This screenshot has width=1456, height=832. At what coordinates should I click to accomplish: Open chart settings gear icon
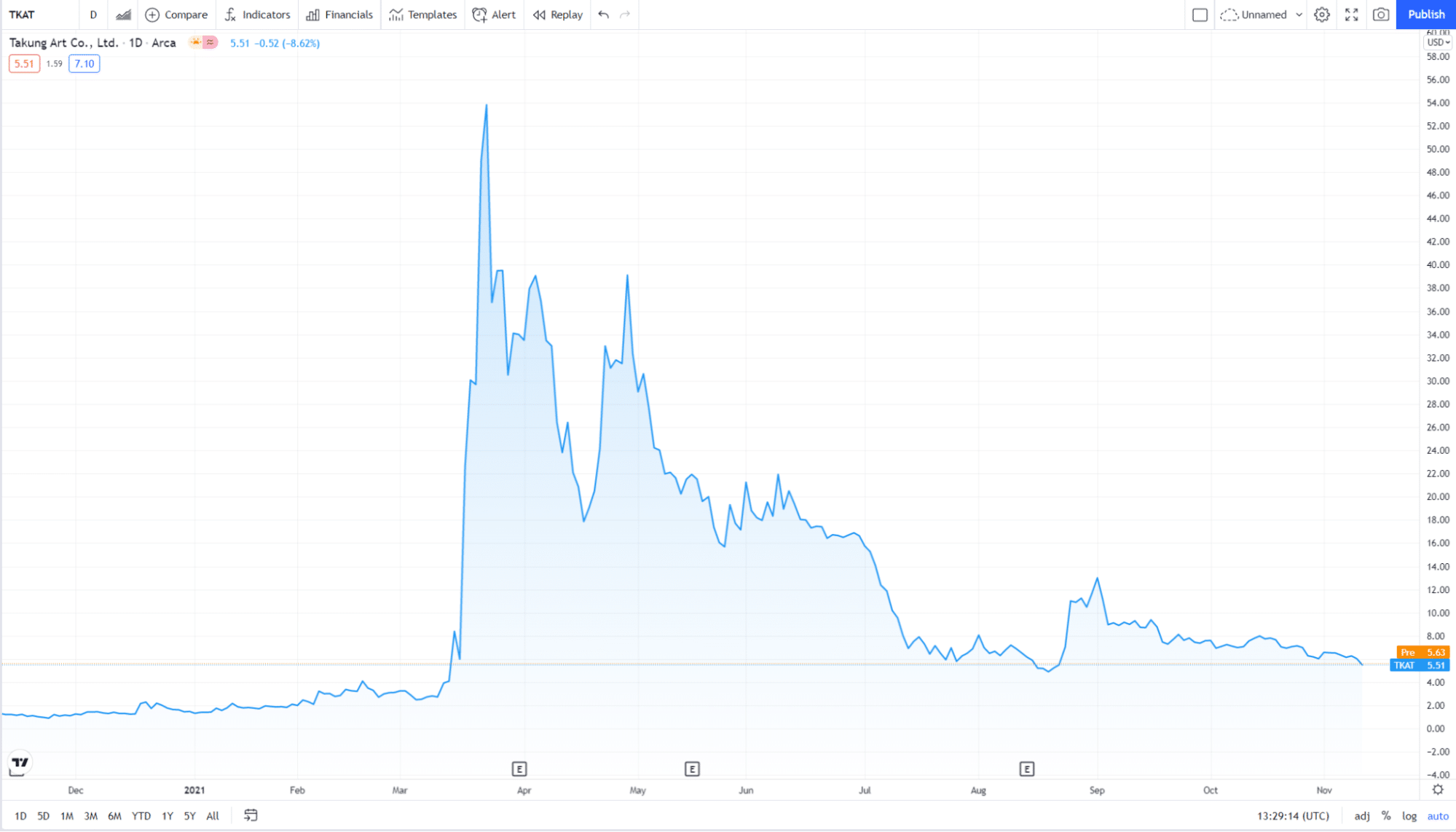click(x=1322, y=15)
